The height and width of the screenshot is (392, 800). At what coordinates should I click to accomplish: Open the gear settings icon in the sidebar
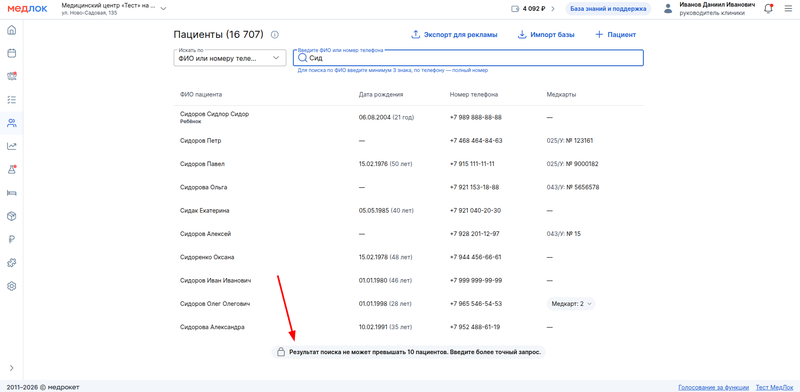pos(11,286)
